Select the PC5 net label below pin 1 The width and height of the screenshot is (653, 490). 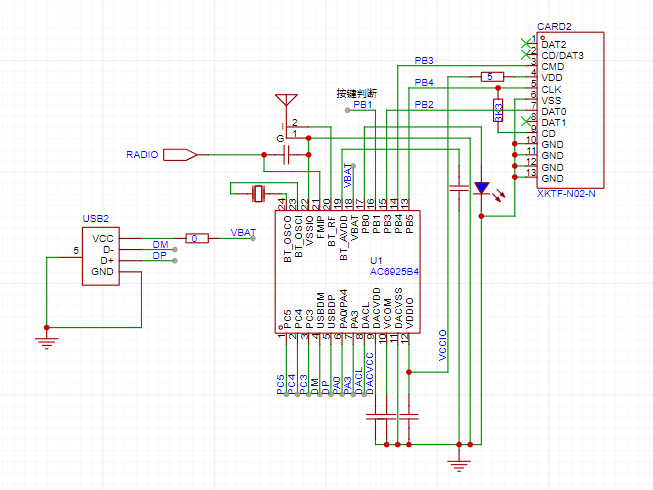[281, 384]
